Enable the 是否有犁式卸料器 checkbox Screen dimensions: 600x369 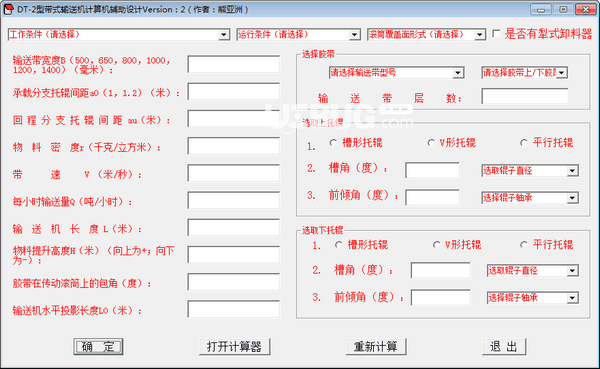click(496, 34)
